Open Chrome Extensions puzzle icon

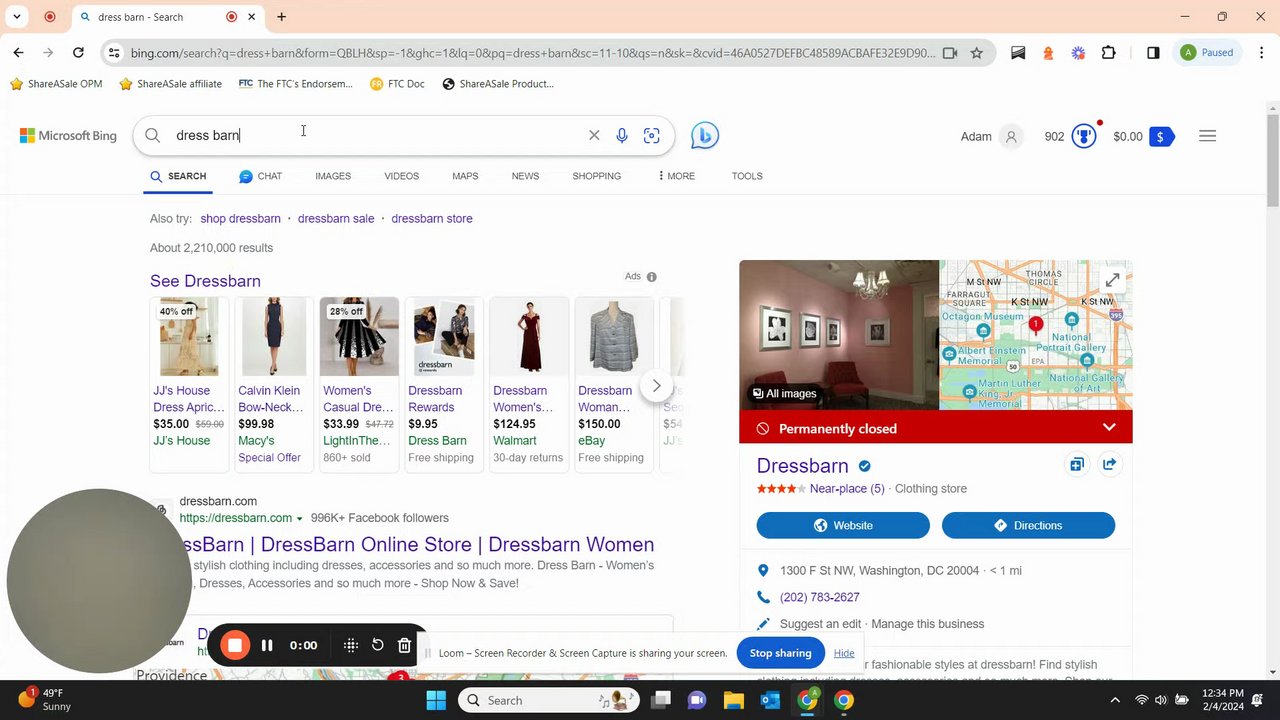click(x=1108, y=53)
